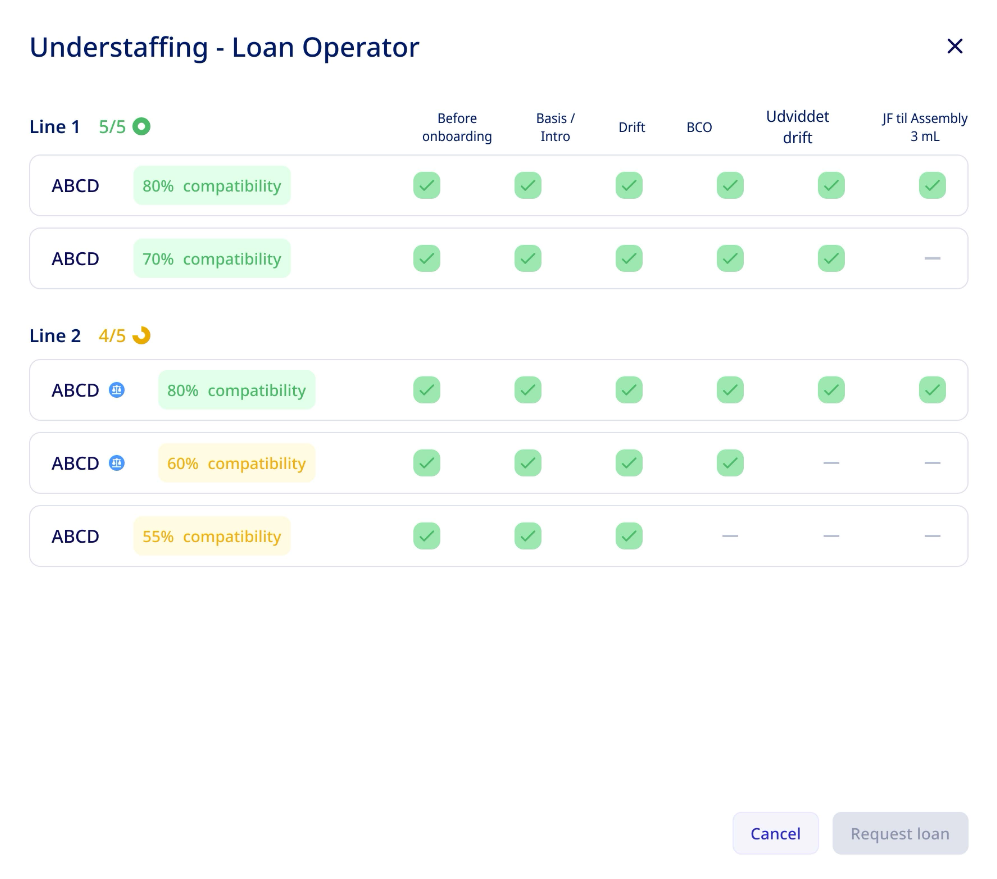Click the ABCD name in the 70% row

pos(75,259)
